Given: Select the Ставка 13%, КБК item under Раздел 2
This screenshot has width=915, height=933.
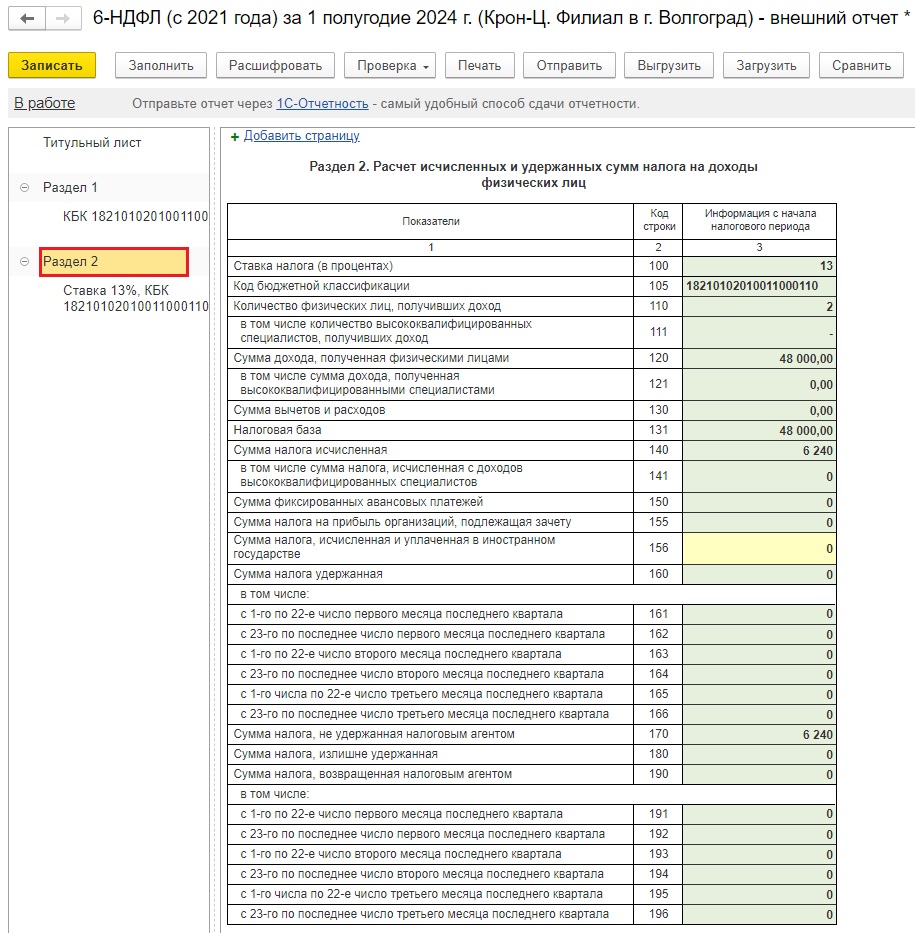Looking at the screenshot, I should click(136, 298).
